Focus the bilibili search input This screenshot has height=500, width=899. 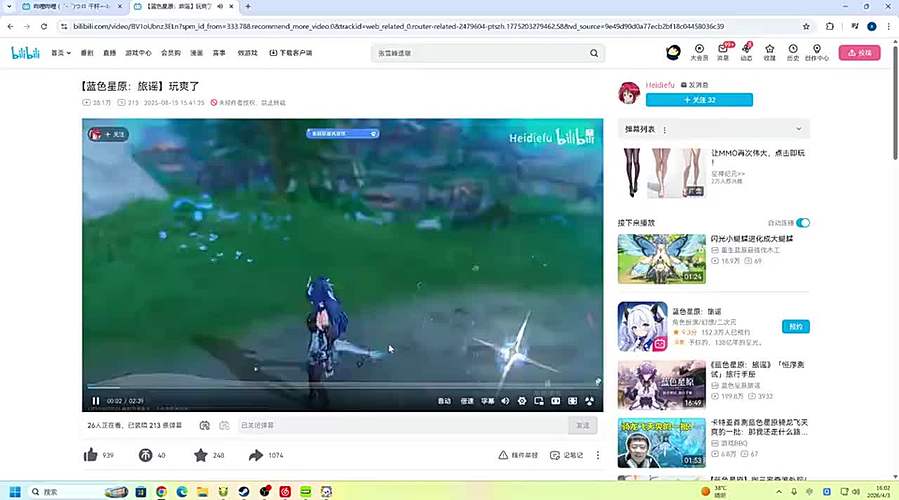479,53
